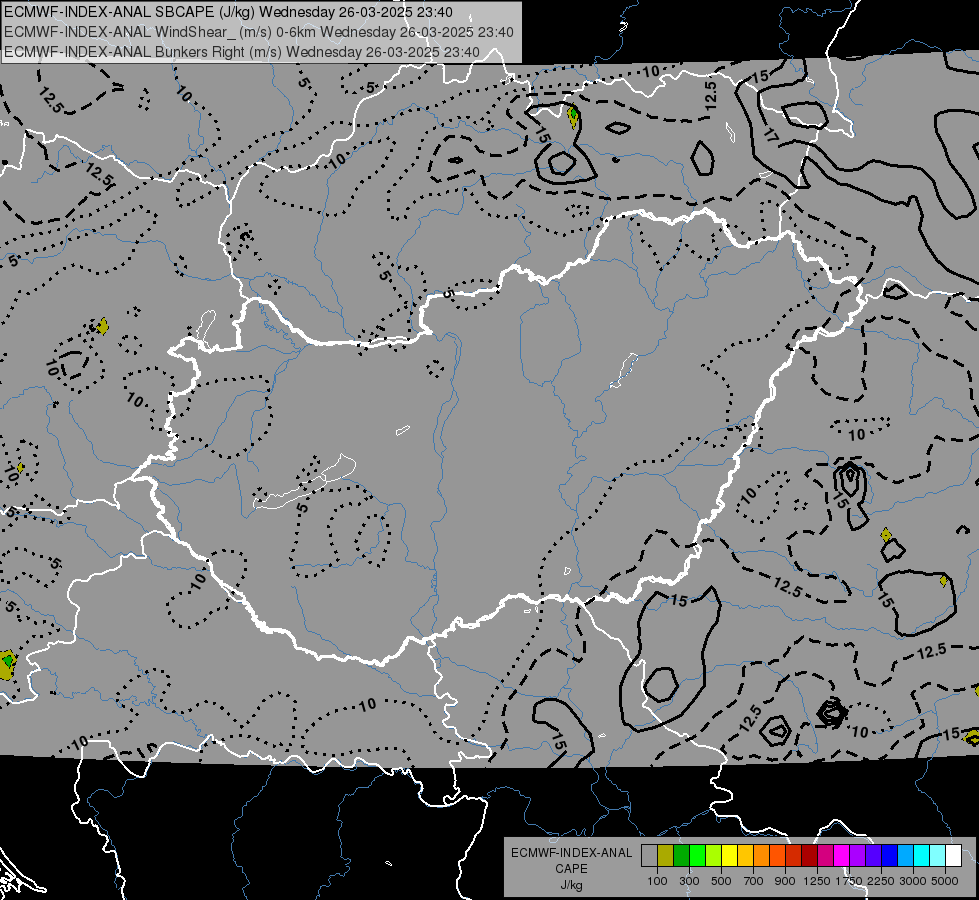This screenshot has height=900, width=979.
Task: Click the CAPE legend label
Action: [571, 869]
